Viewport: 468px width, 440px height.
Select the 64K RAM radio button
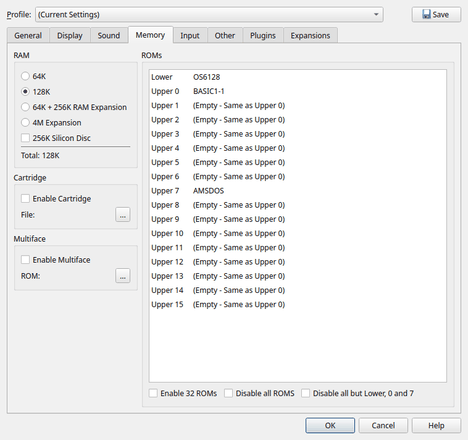[x=33, y=76]
